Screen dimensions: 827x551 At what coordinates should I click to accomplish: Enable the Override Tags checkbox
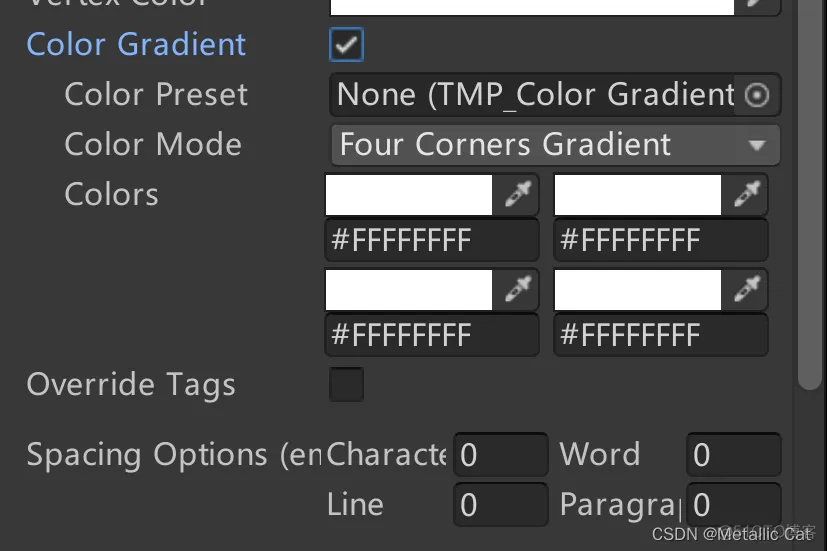point(347,384)
